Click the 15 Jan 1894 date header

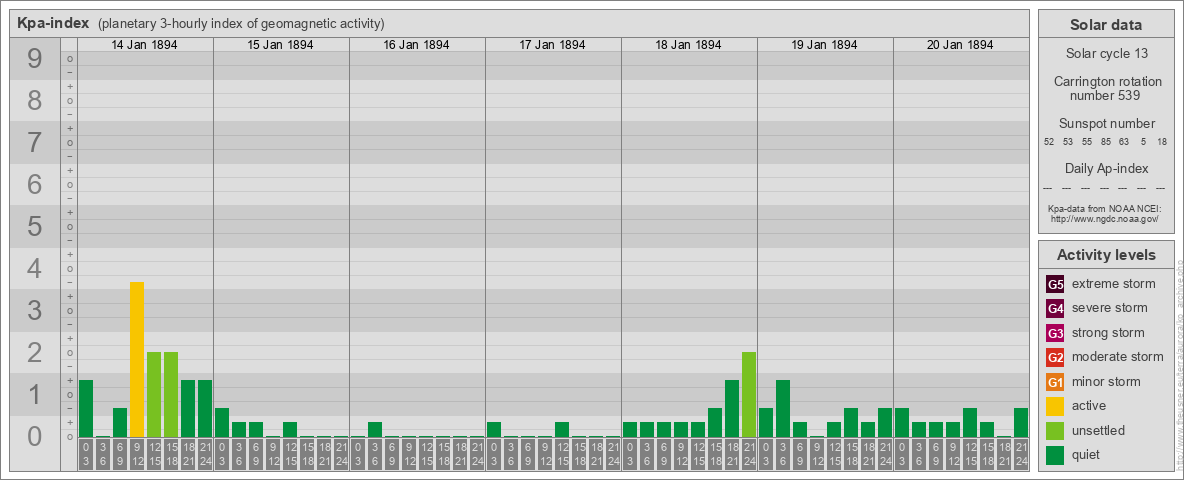280,45
